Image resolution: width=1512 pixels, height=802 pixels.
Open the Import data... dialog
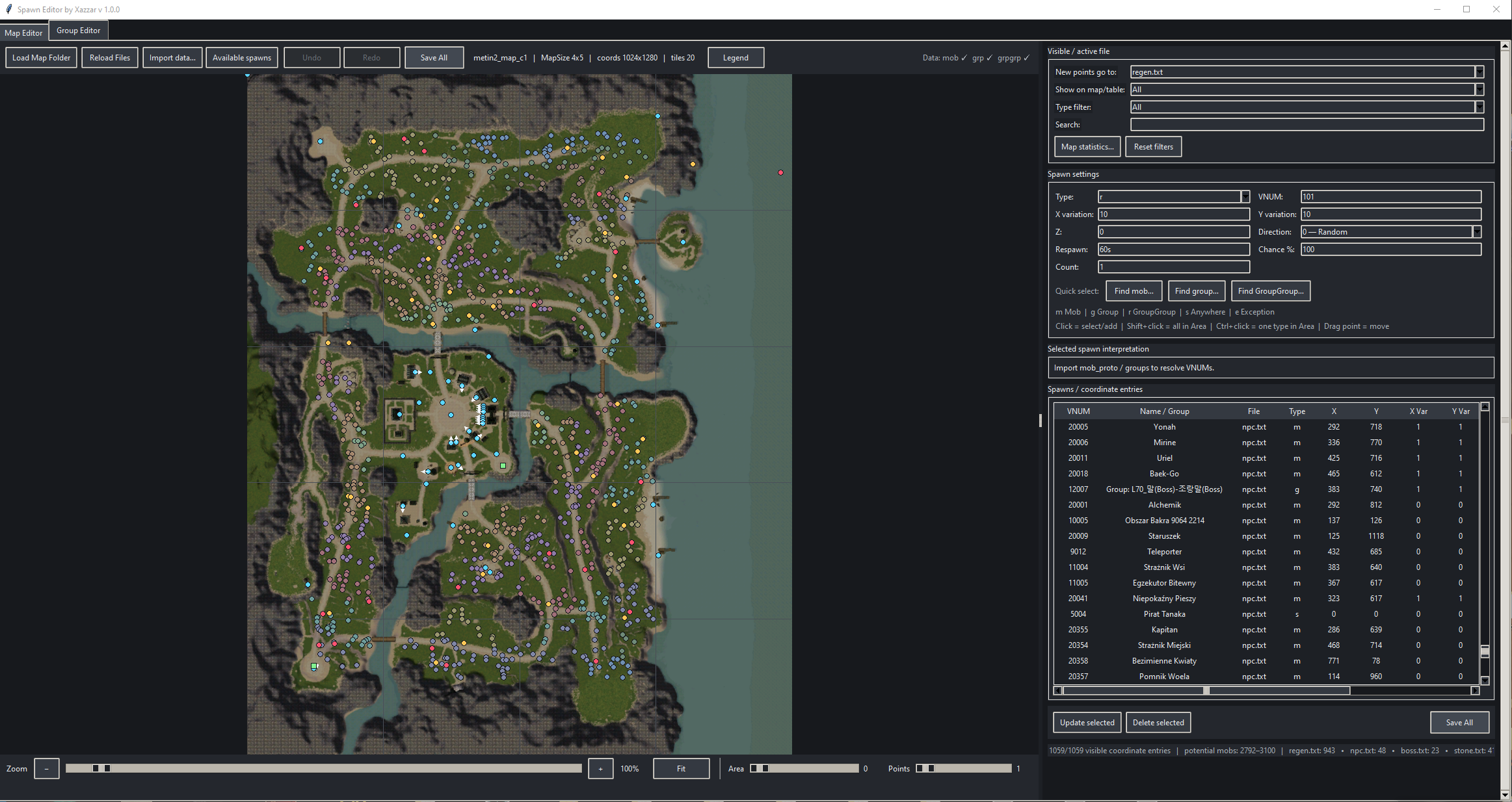pyautogui.click(x=172, y=58)
